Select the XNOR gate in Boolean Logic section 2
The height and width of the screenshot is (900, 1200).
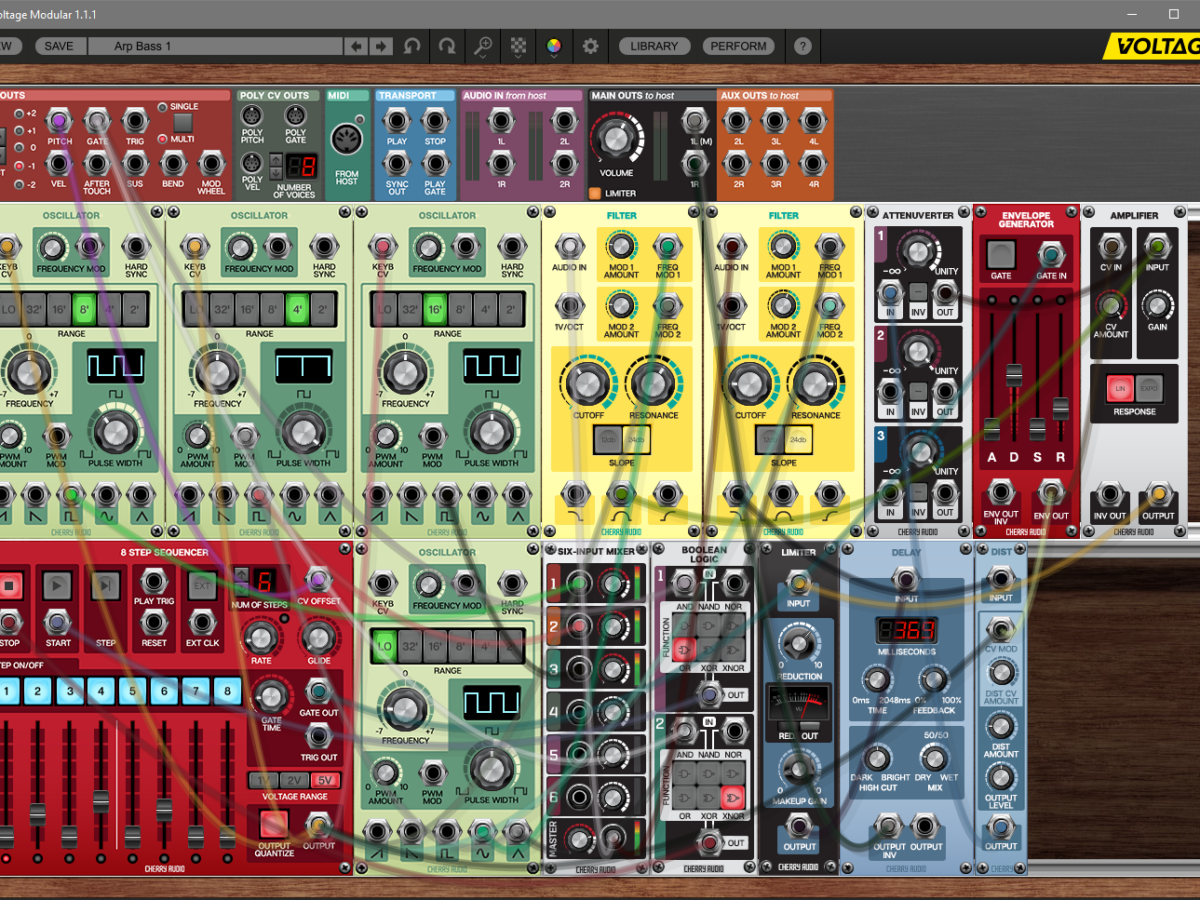tap(732, 796)
